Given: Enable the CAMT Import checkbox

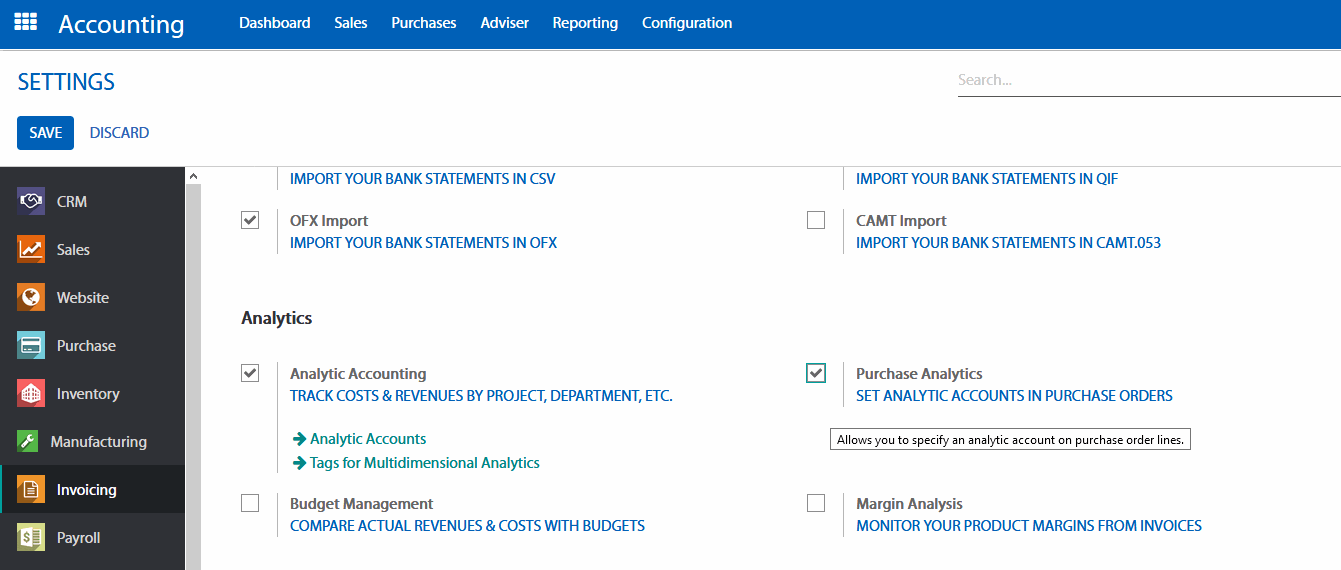Looking at the screenshot, I should point(816,220).
